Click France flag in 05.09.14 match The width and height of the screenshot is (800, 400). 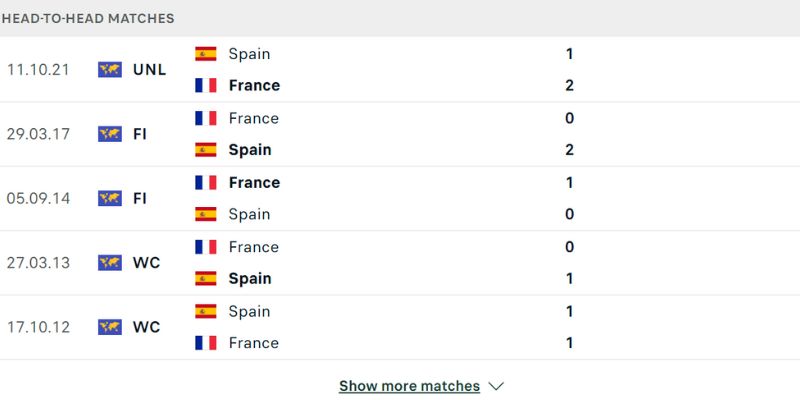(x=206, y=182)
